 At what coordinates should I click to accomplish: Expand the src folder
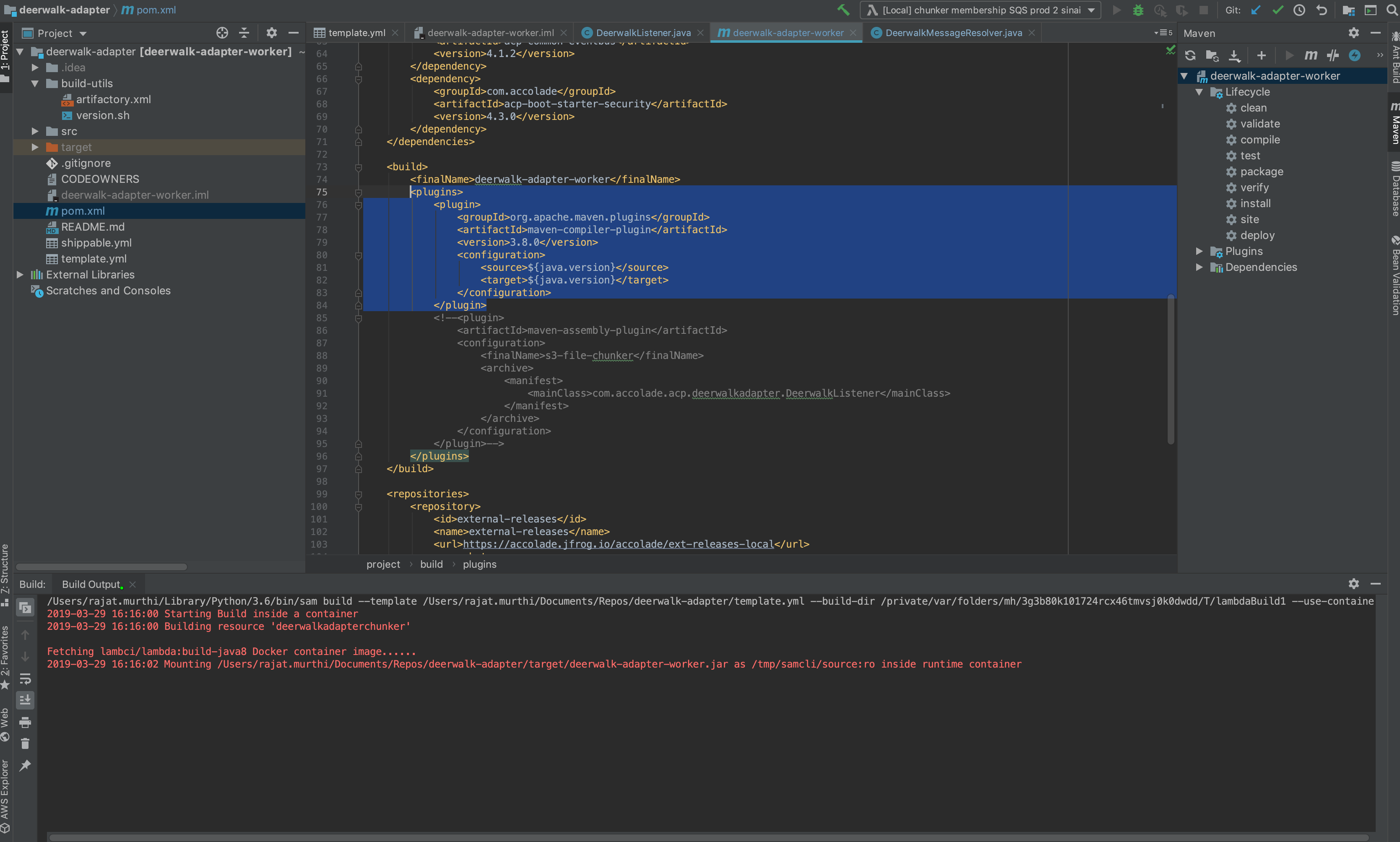tap(35, 131)
